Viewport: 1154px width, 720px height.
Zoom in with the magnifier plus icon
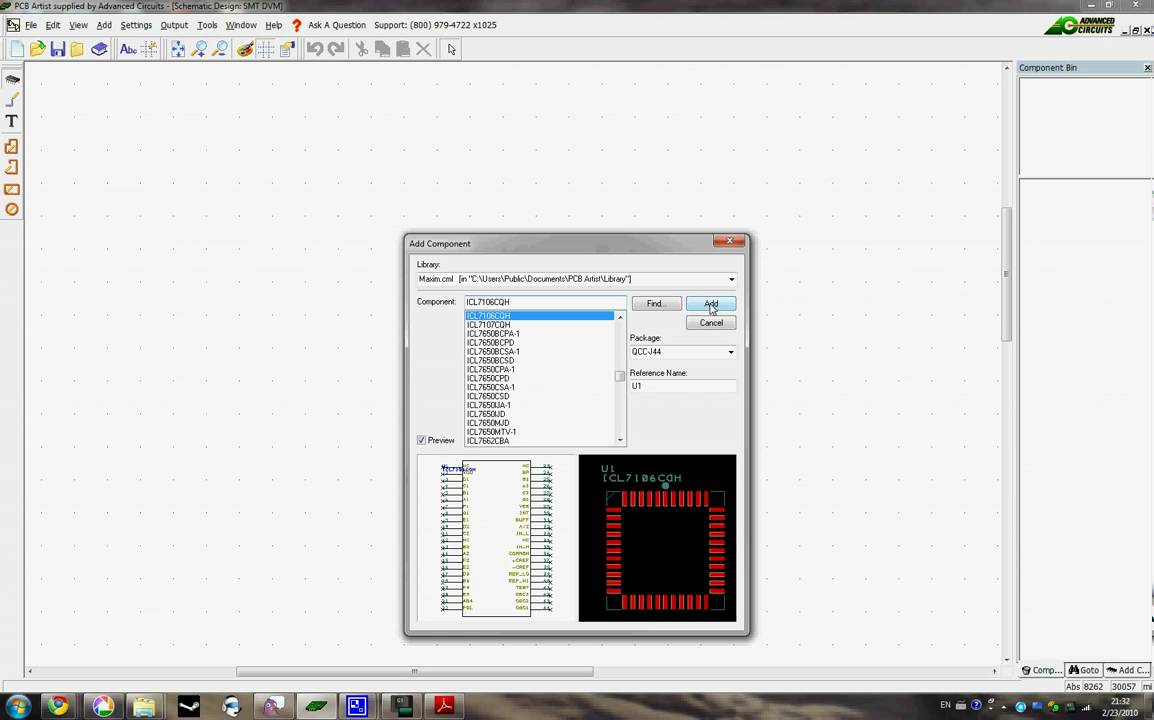tap(199, 49)
